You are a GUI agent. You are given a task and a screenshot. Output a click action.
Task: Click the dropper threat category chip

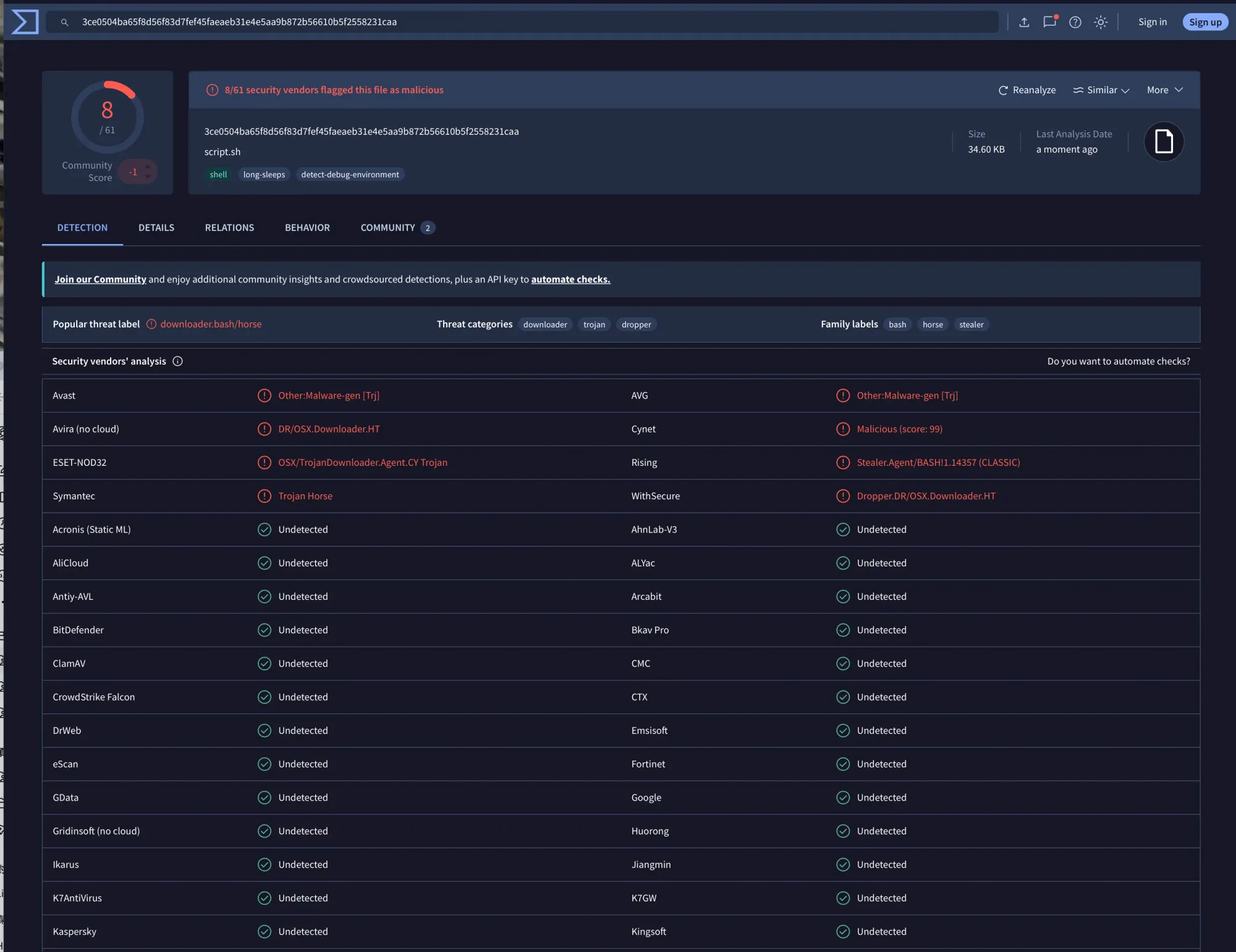[637, 325]
